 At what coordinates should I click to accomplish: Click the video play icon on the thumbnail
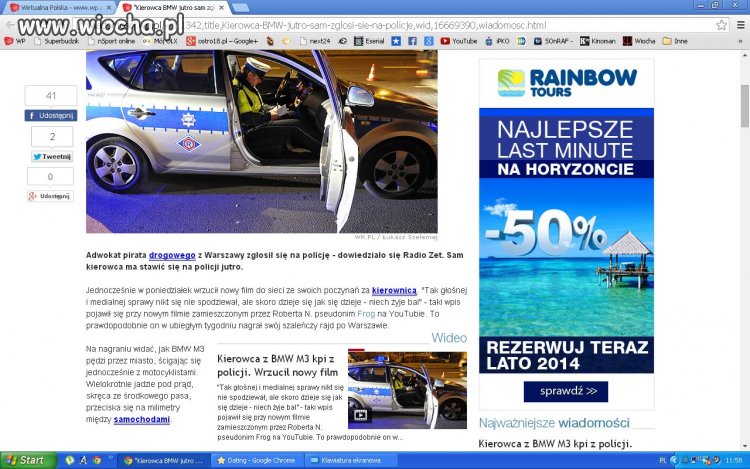coord(360,415)
